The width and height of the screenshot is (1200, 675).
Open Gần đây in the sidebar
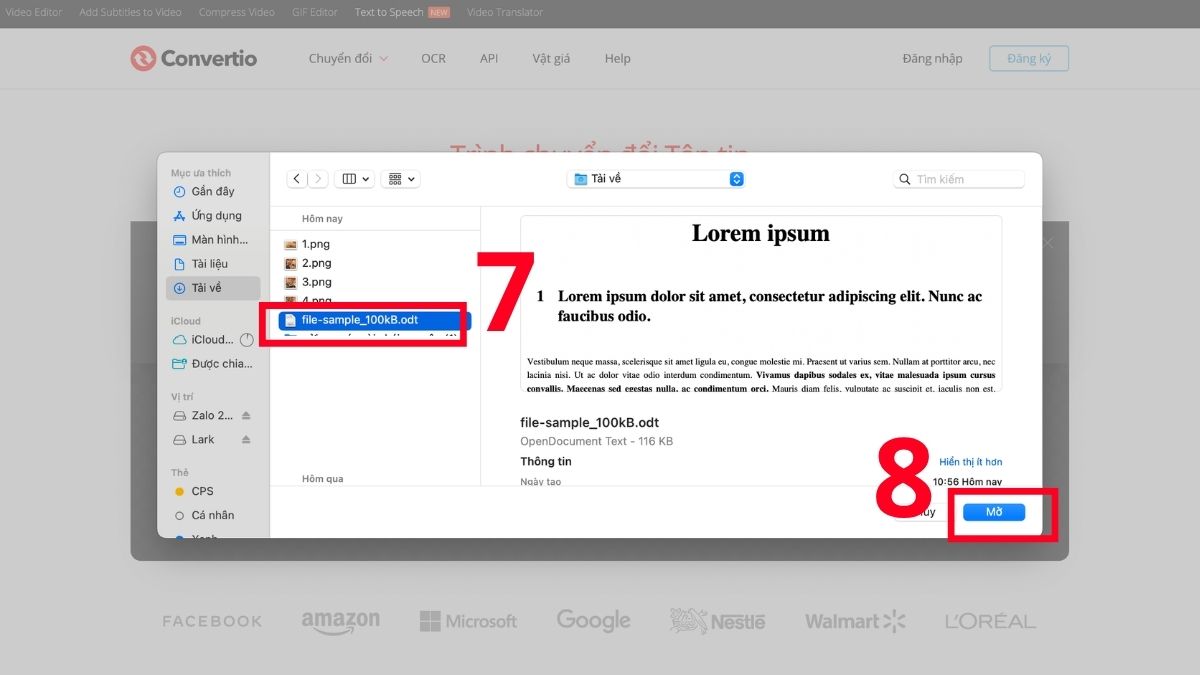tap(213, 191)
